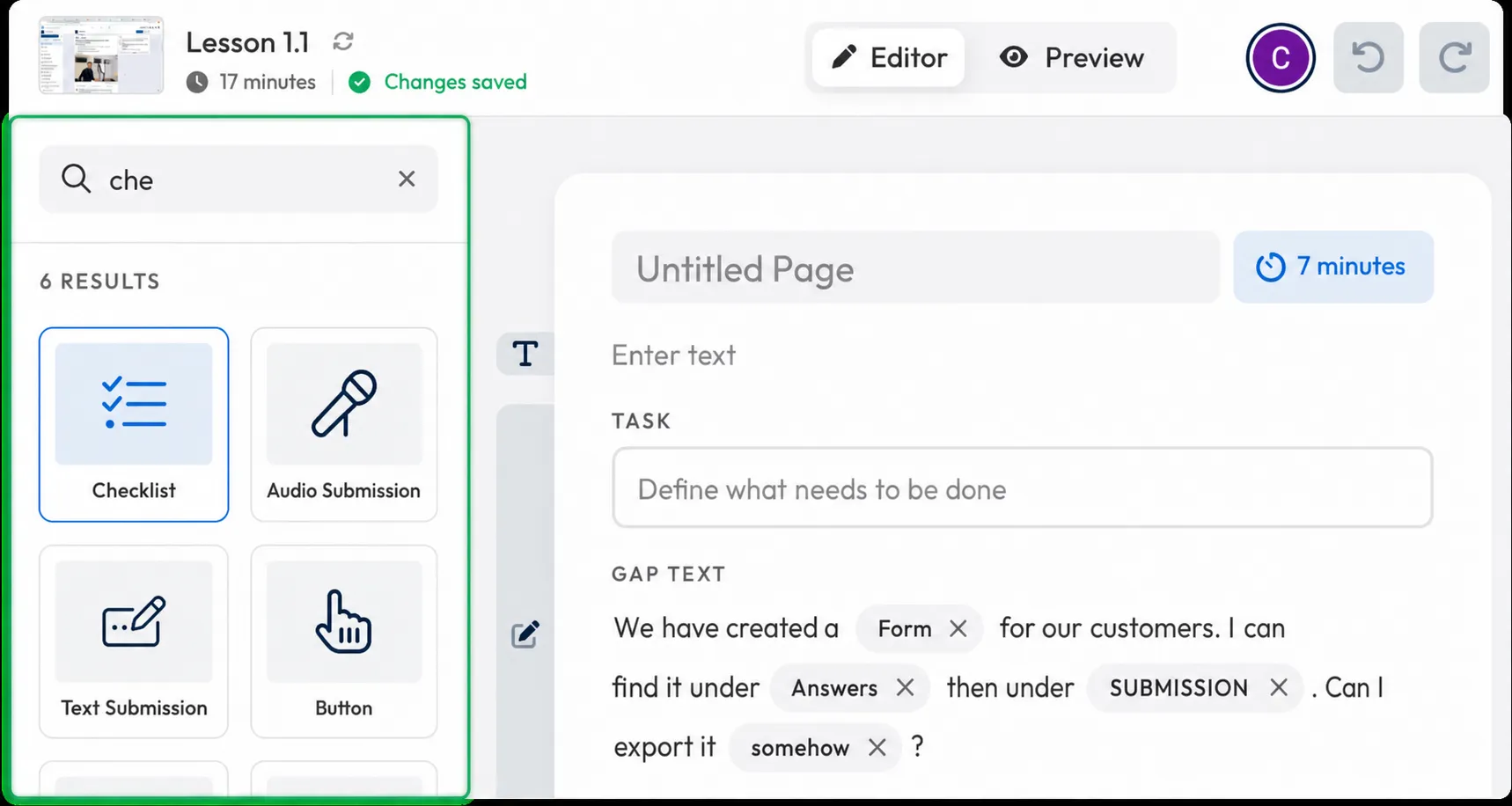Click the text block T icon
The width and height of the screenshot is (1512, 806).
click(525, 354)
